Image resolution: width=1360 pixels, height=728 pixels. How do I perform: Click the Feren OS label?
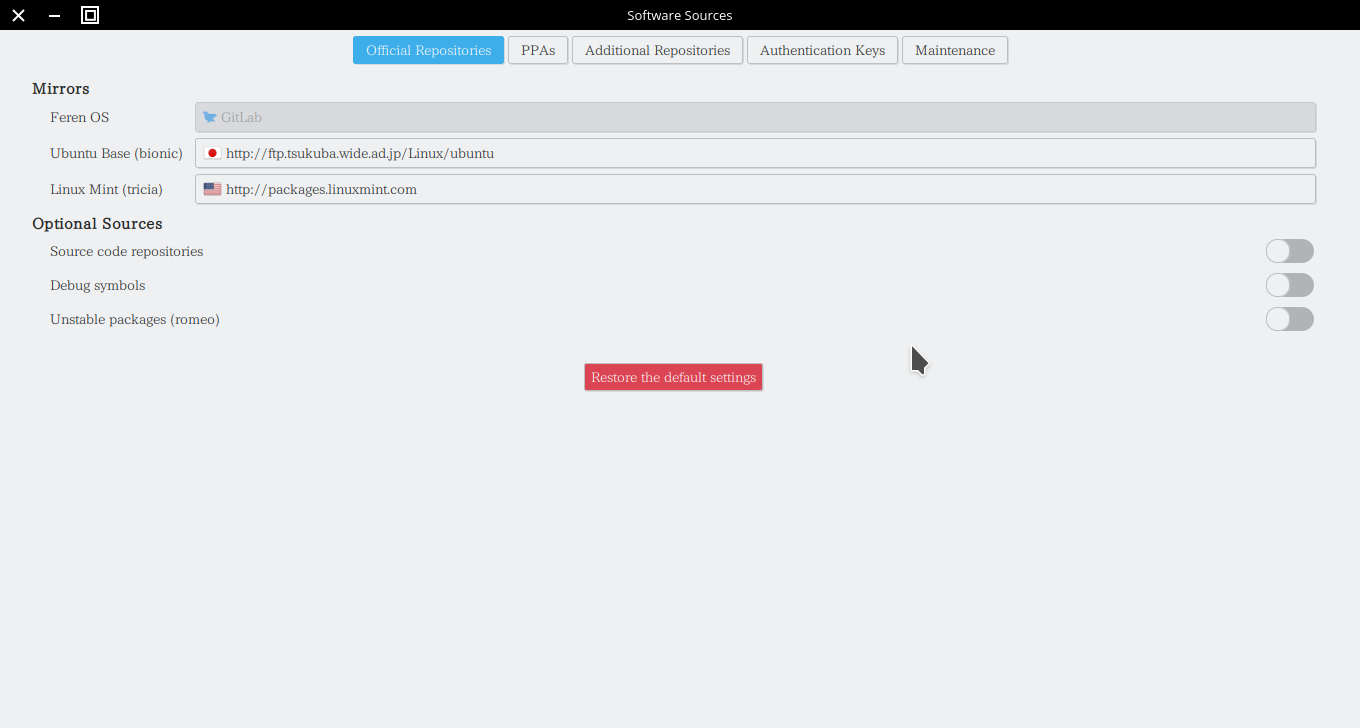tap(80, 117)
